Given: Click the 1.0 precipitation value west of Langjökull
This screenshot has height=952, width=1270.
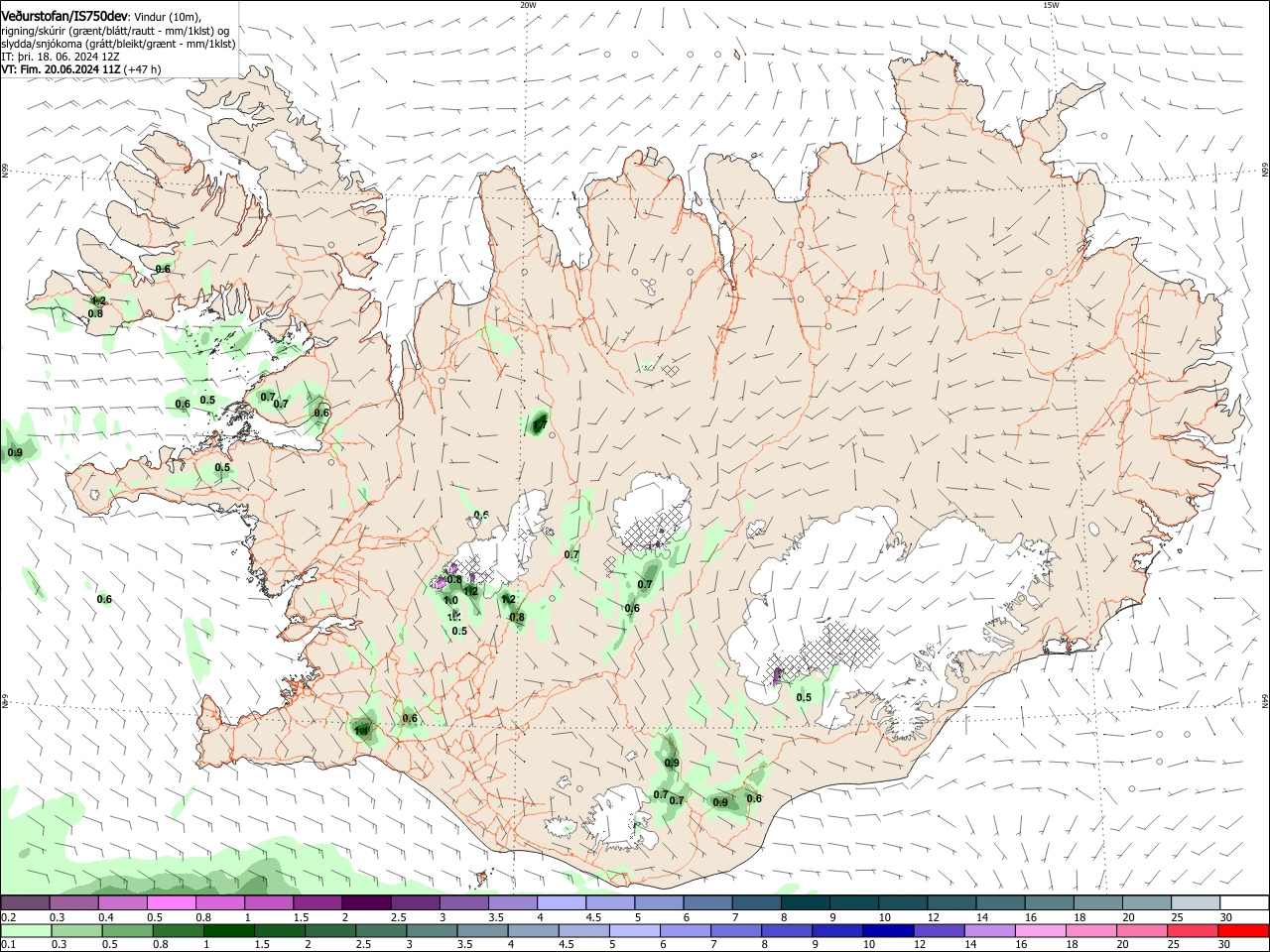Looking at the screenshot, I should pos(450,600).
